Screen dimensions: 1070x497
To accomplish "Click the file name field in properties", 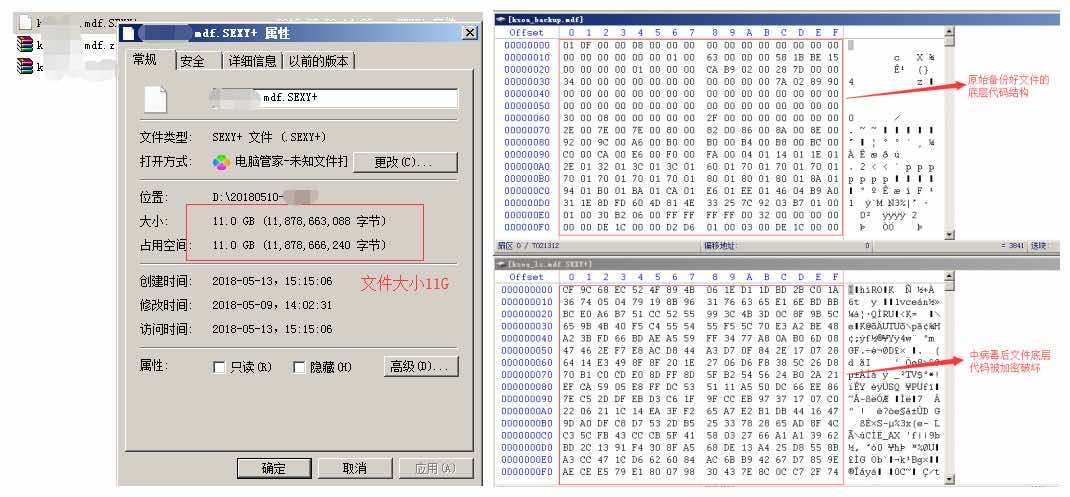I will (334, 98).
